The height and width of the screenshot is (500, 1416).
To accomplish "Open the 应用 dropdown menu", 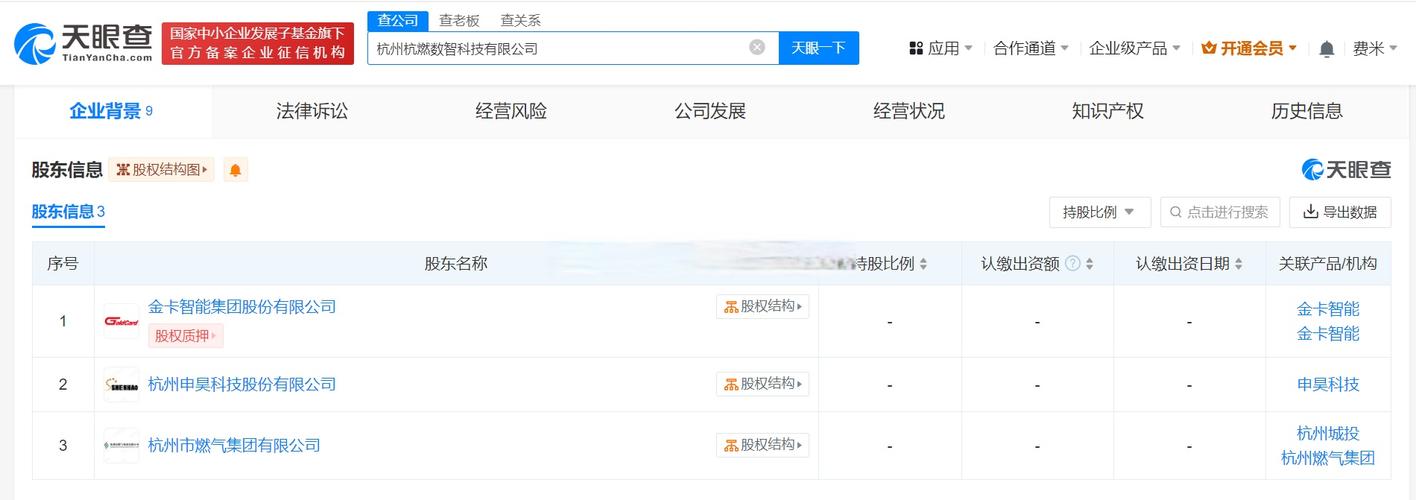I will (x=941, y=48).
